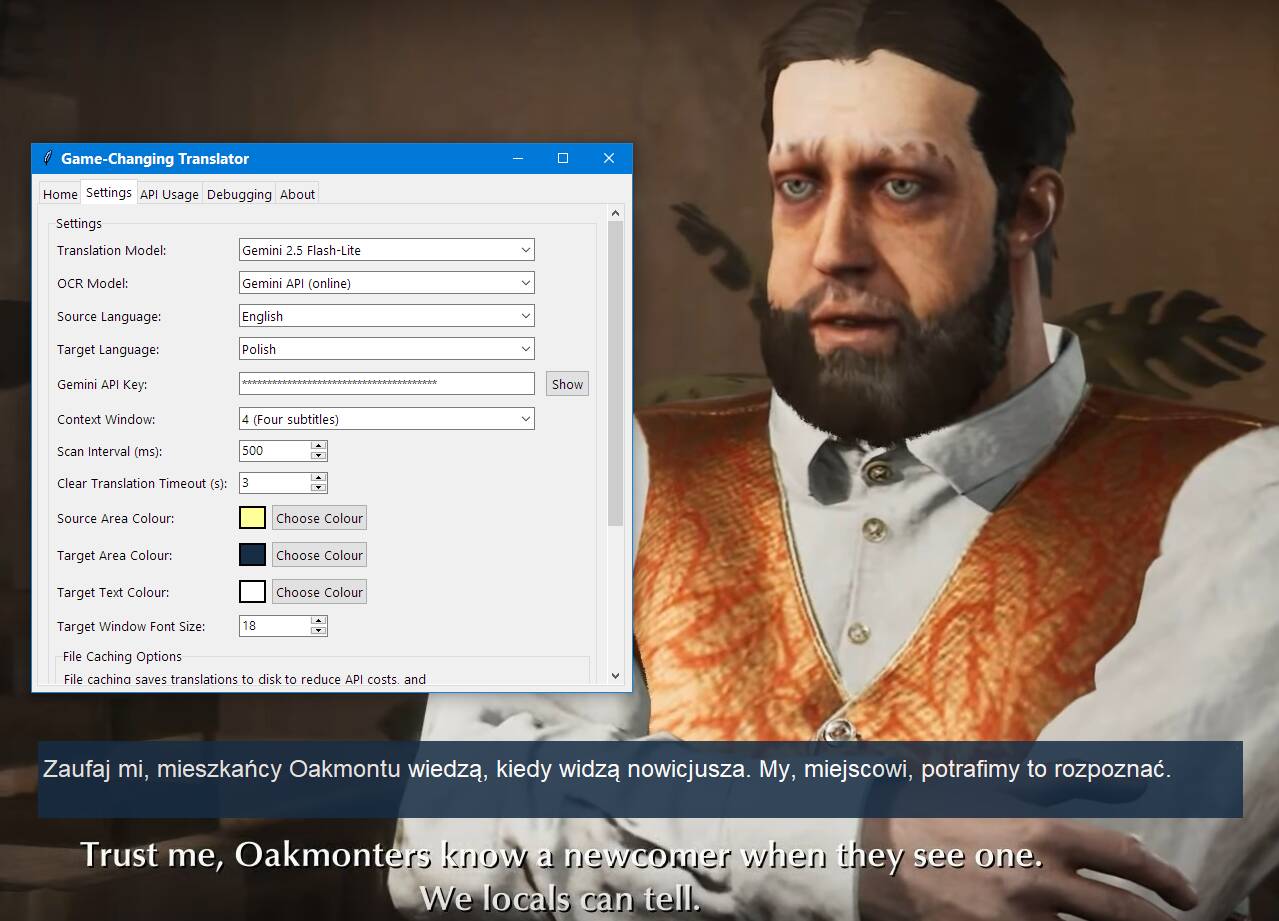Click the "Translation Model:" label
Image resolution: width=1279 pixels, height=921 pixels.
pos(111,250)
